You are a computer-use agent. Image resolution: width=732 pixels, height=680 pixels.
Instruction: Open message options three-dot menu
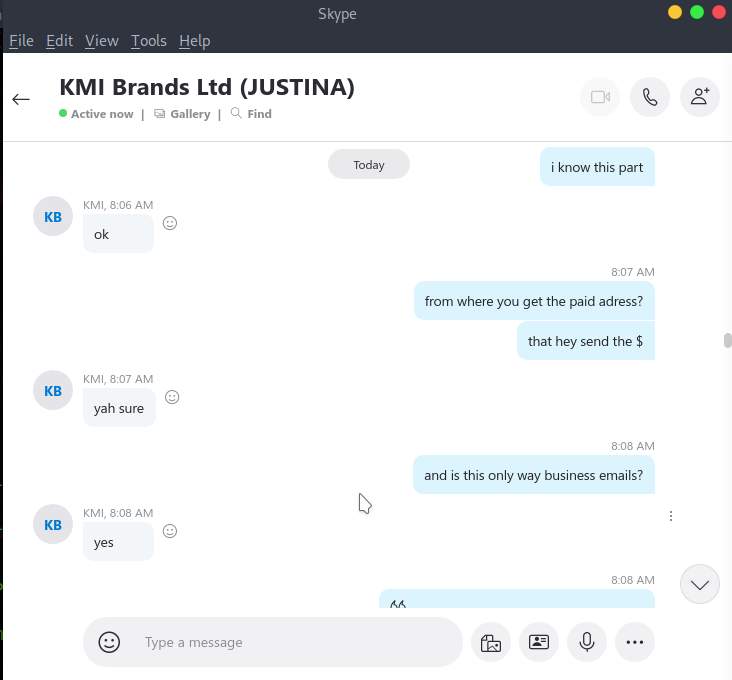coord(671,516)
